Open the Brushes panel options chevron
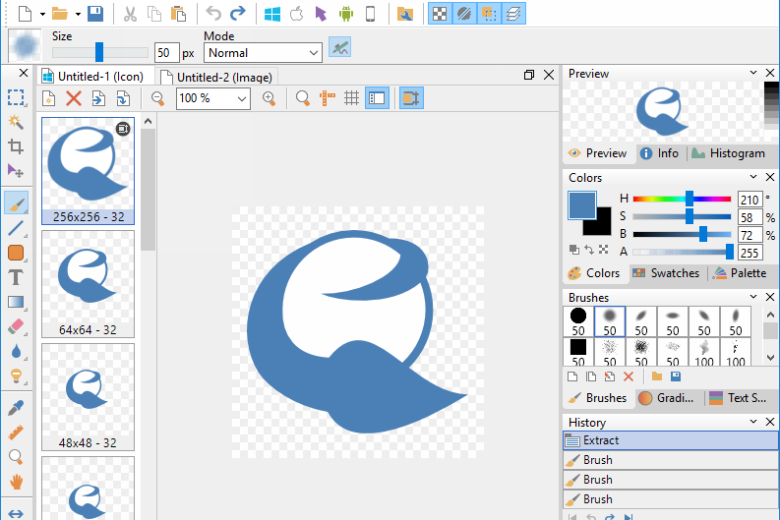780x520 pixels. click(x=754, y=297)
